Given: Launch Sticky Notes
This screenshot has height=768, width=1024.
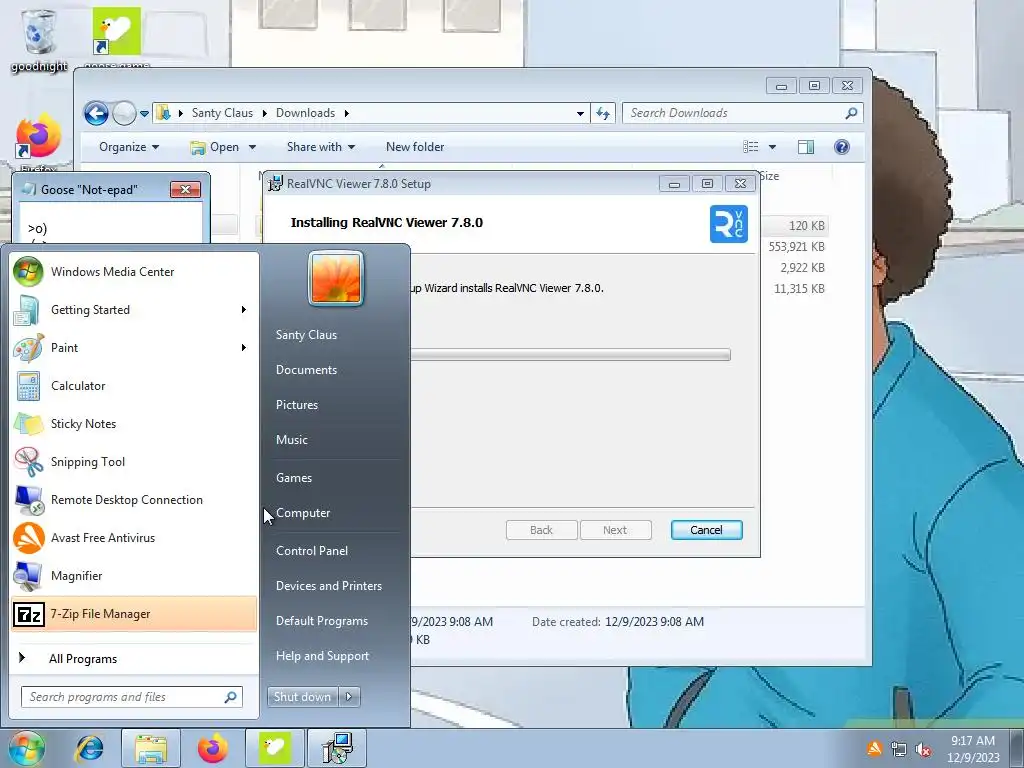Looking at the screenshot, I should coord(134,424).
